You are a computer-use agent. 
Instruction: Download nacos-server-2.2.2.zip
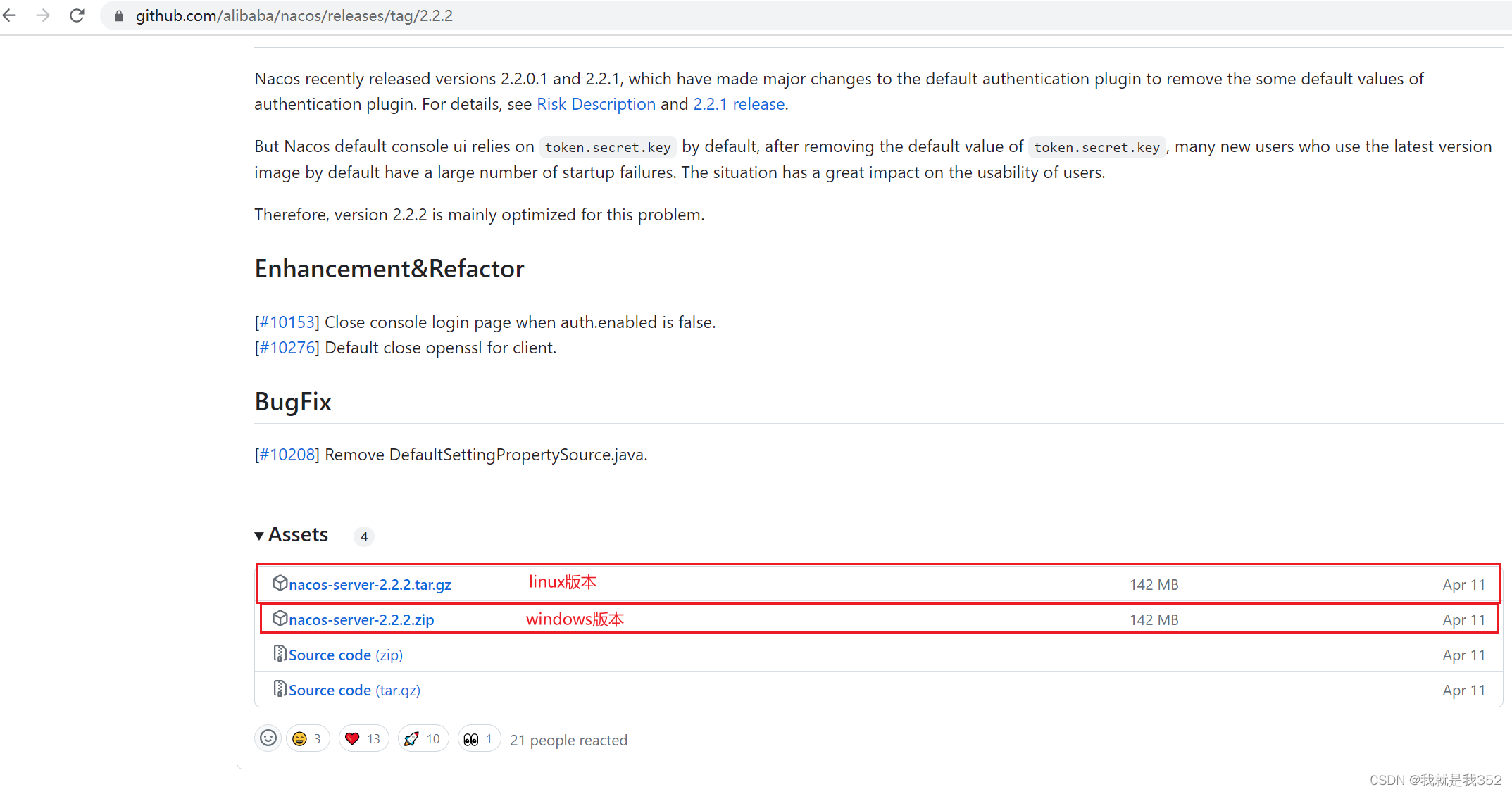pos(361,620)
